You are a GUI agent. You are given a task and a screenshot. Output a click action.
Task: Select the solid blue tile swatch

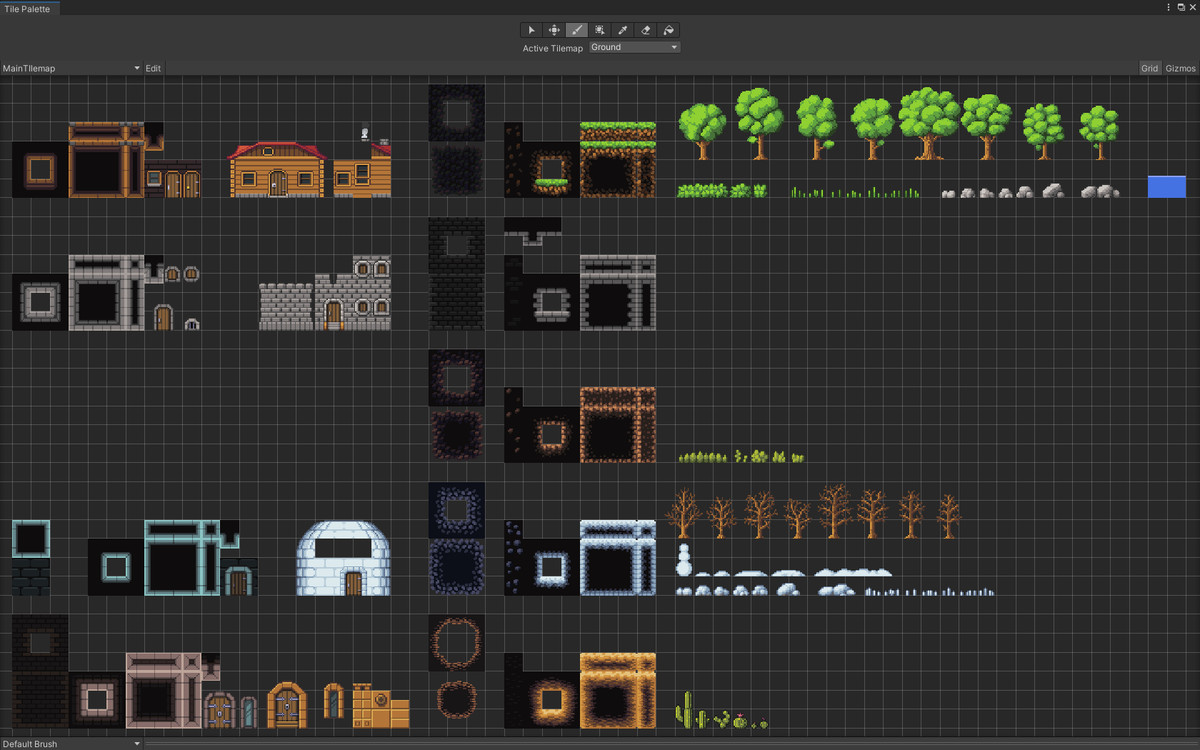click(1166, 186)
